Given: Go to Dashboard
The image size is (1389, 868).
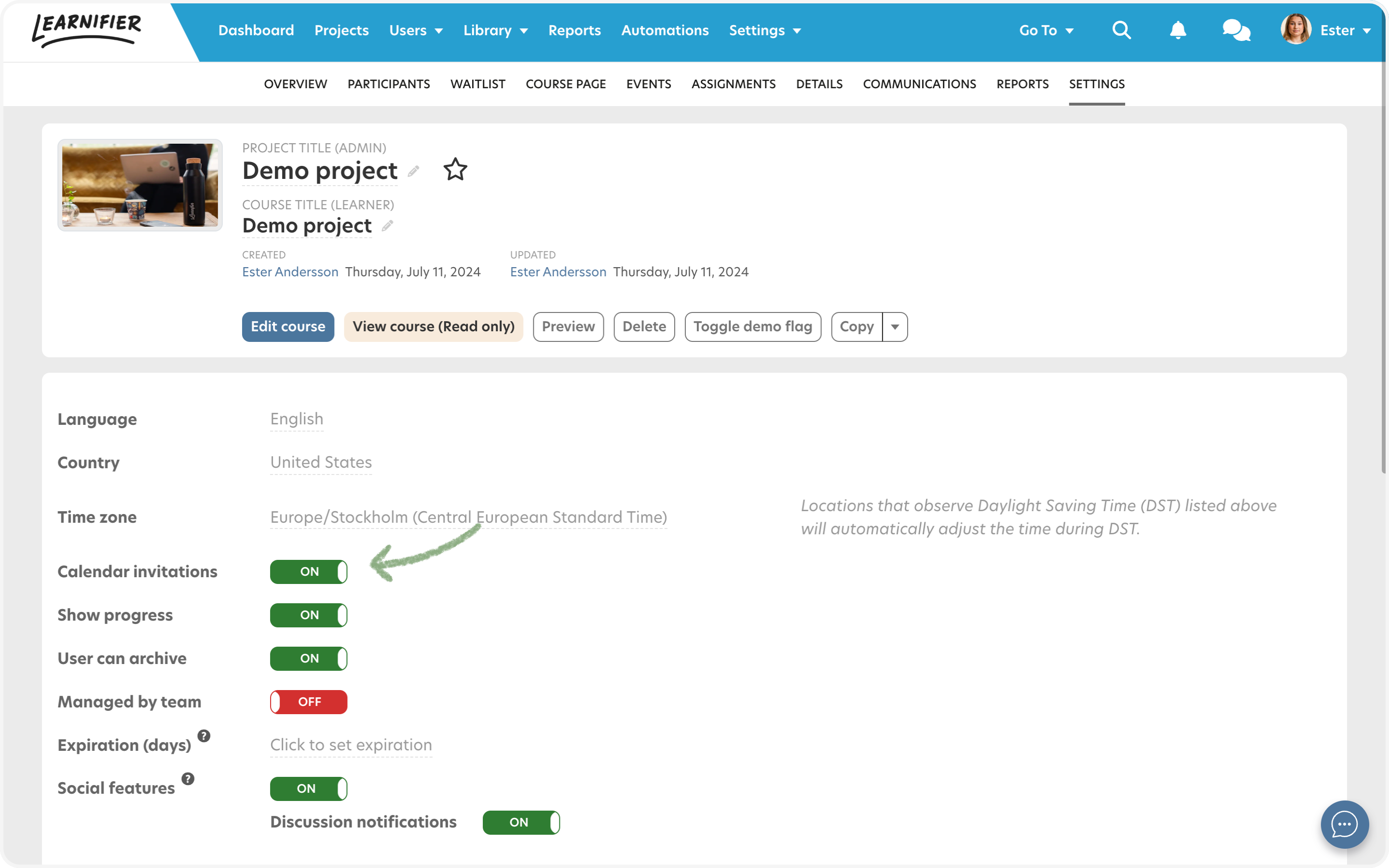Looking at the screenshot, I should tap(256, 30).
